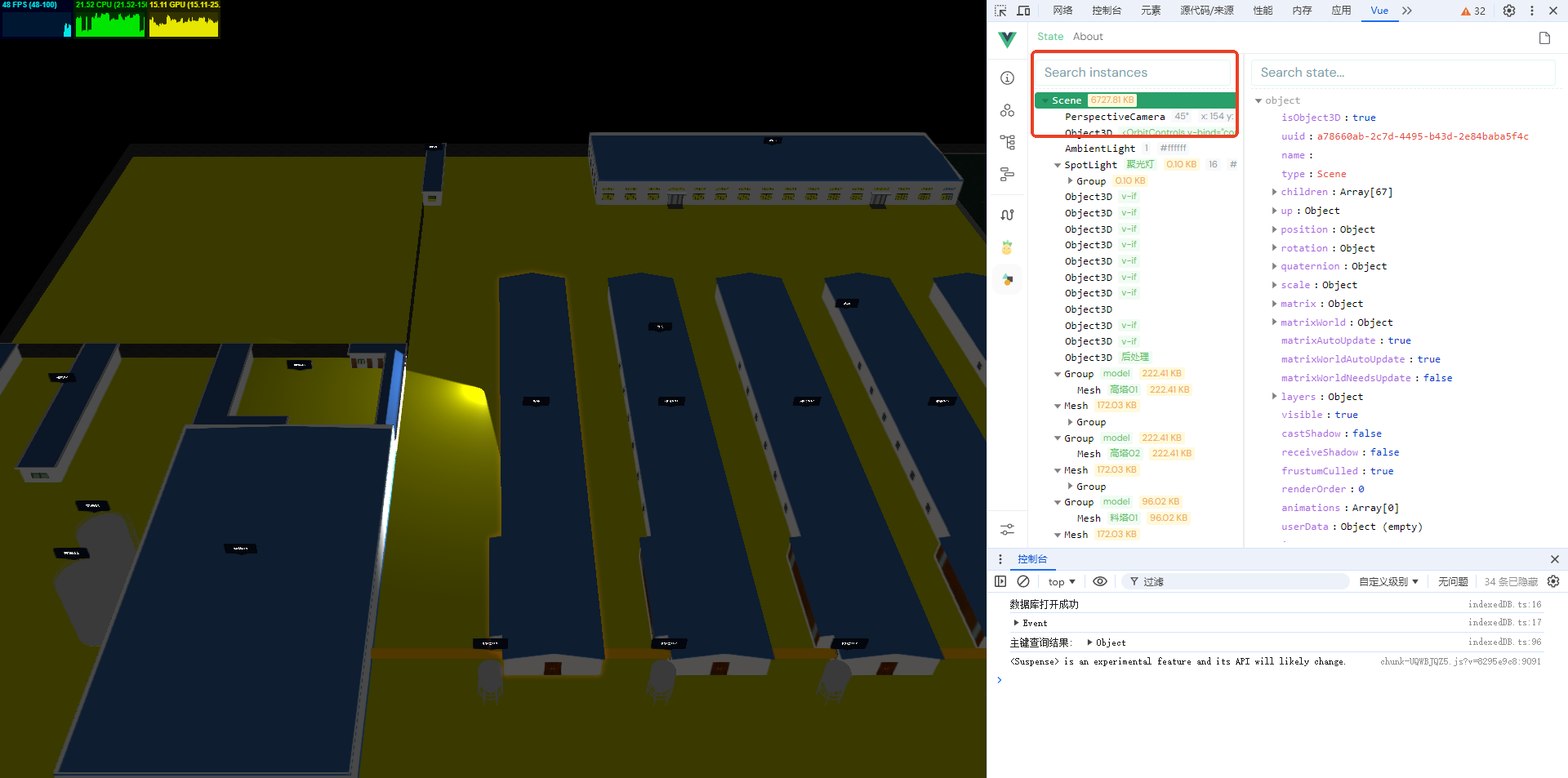Open the 自定义级别 log level dropdown
Screen dimensions: 1568x778
coord(1388,582)
